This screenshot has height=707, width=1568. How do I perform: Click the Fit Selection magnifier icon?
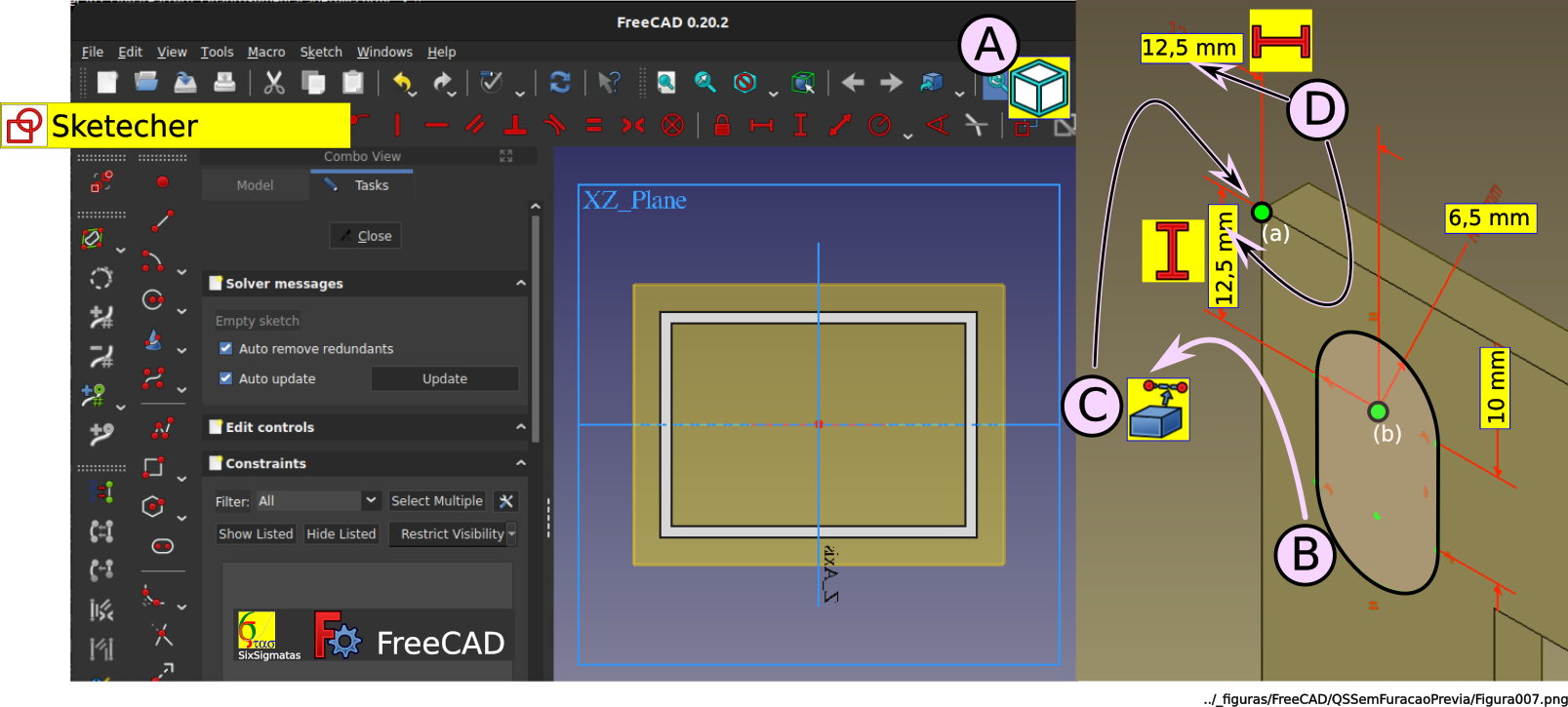[x=705, y=83]
